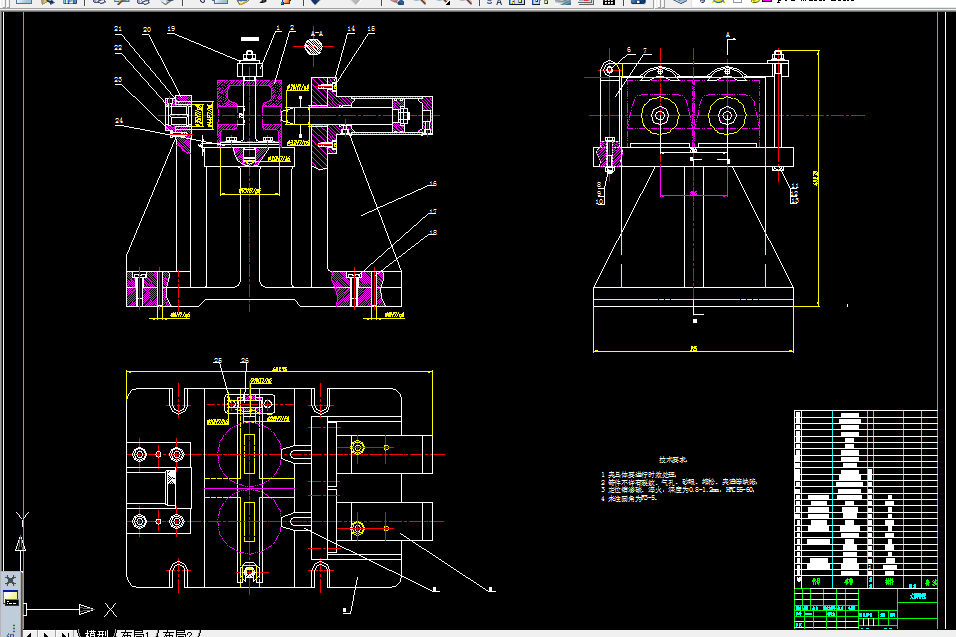Select the Explode tool in left toolbar
The image size is (956, 637).
10,580
